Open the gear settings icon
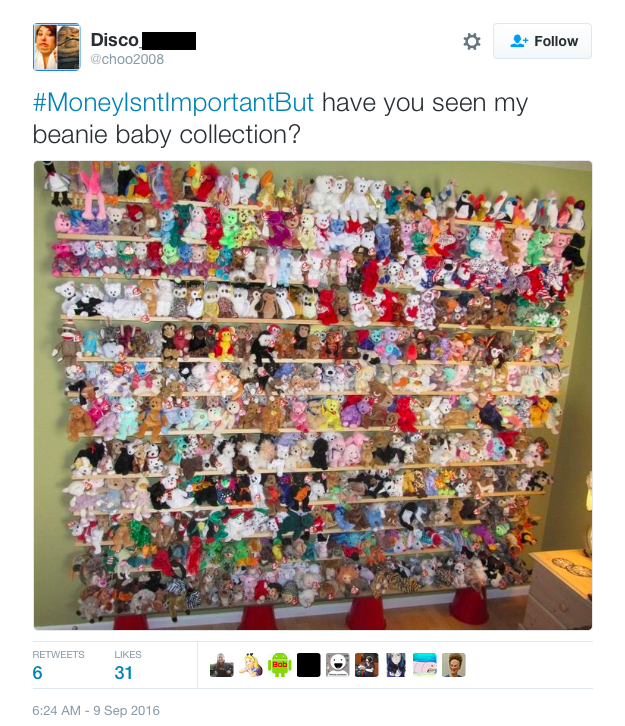The image size is (625, 726). point(472,42)
